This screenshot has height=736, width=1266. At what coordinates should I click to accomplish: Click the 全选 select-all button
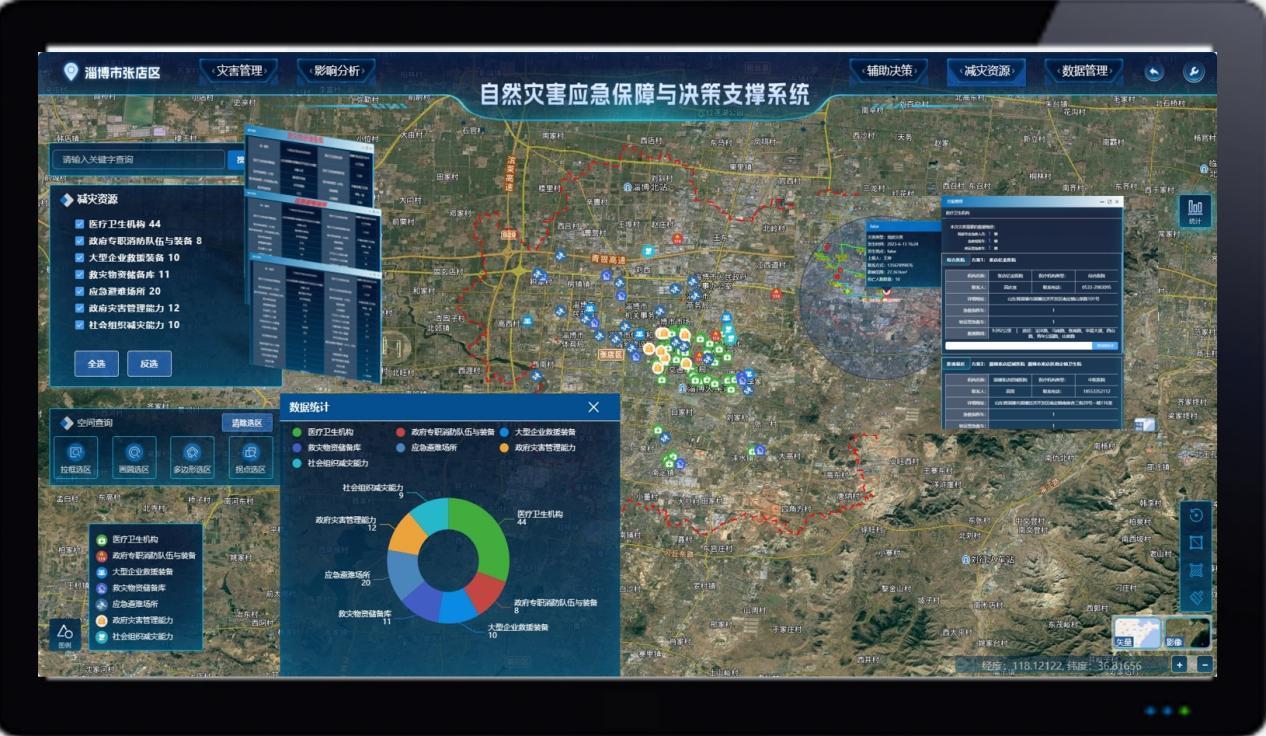(x=97, y=363)
